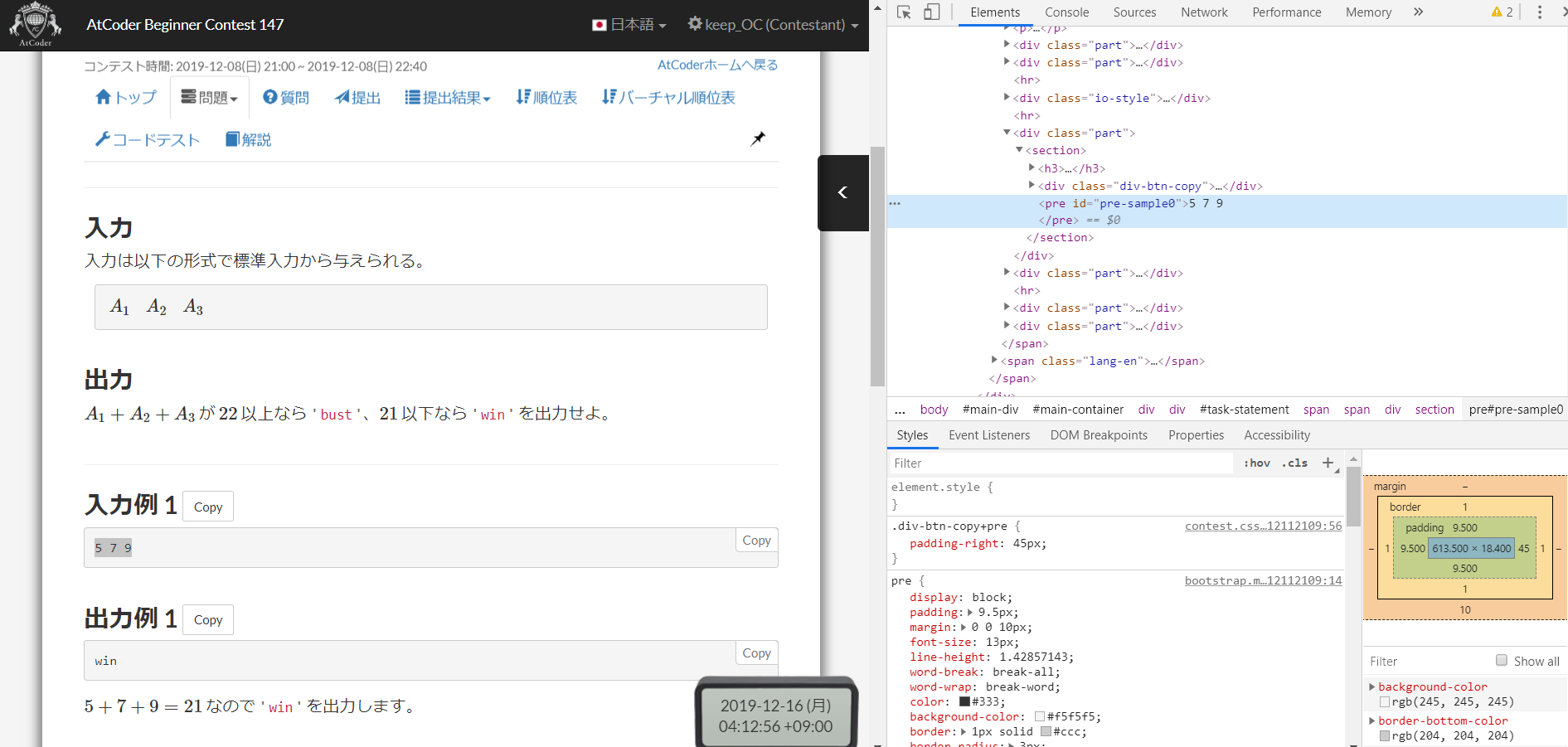Collapse the side panel with the chevron button
This screenshot has width=1568, height=747.
tap(842, 192)
